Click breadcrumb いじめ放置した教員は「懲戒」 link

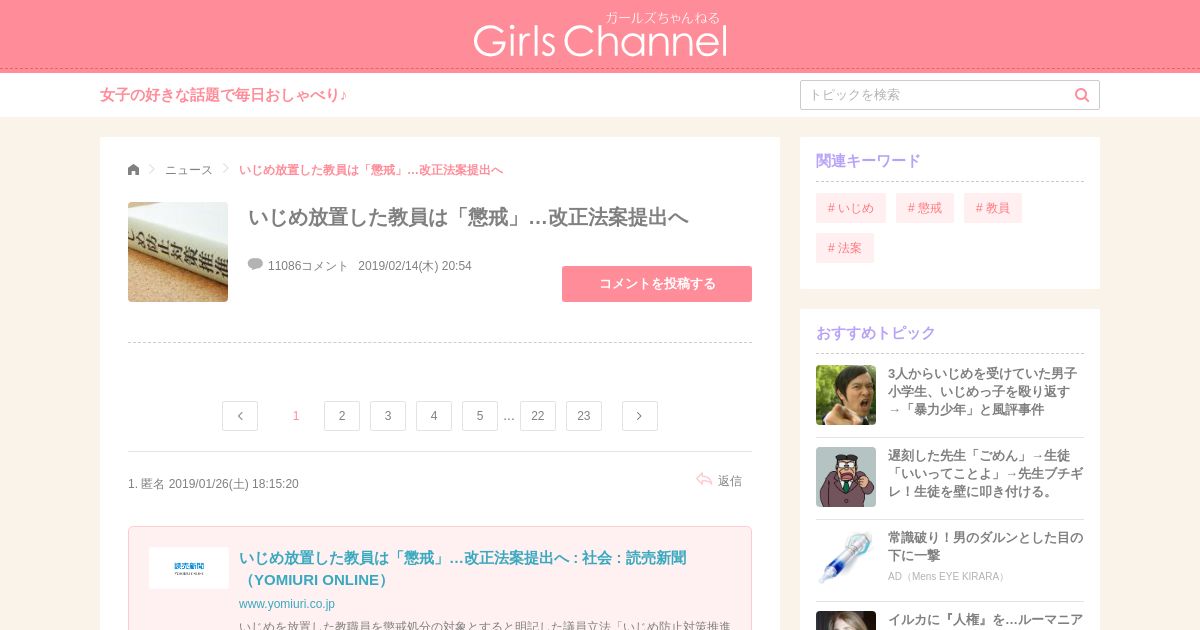click(371, 170)
